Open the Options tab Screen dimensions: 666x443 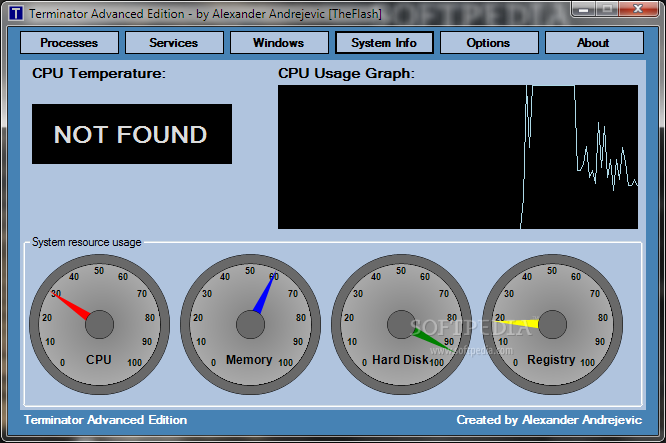(x=489, y=43)
